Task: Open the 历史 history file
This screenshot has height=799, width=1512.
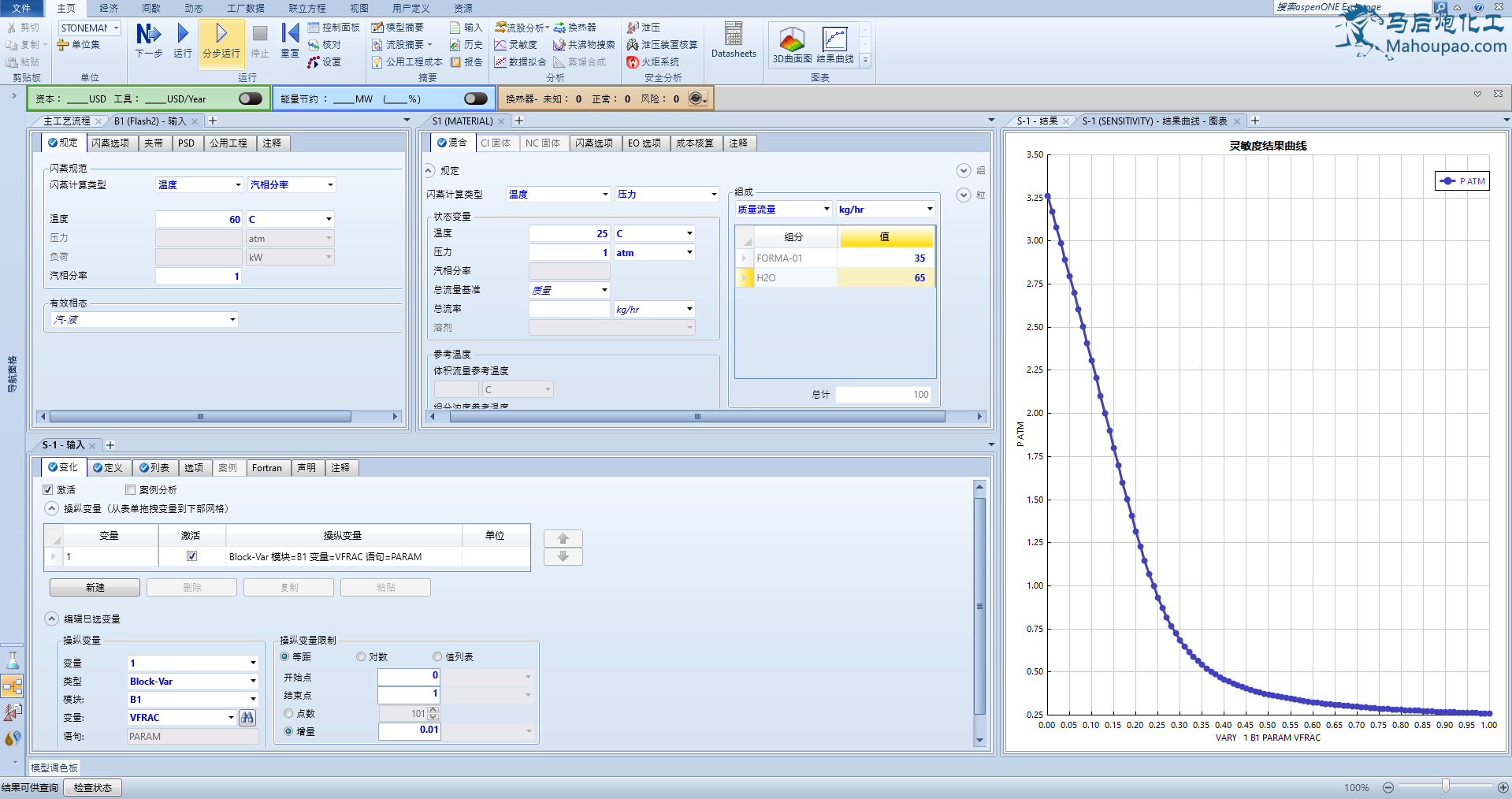Action: click(466, 45)
